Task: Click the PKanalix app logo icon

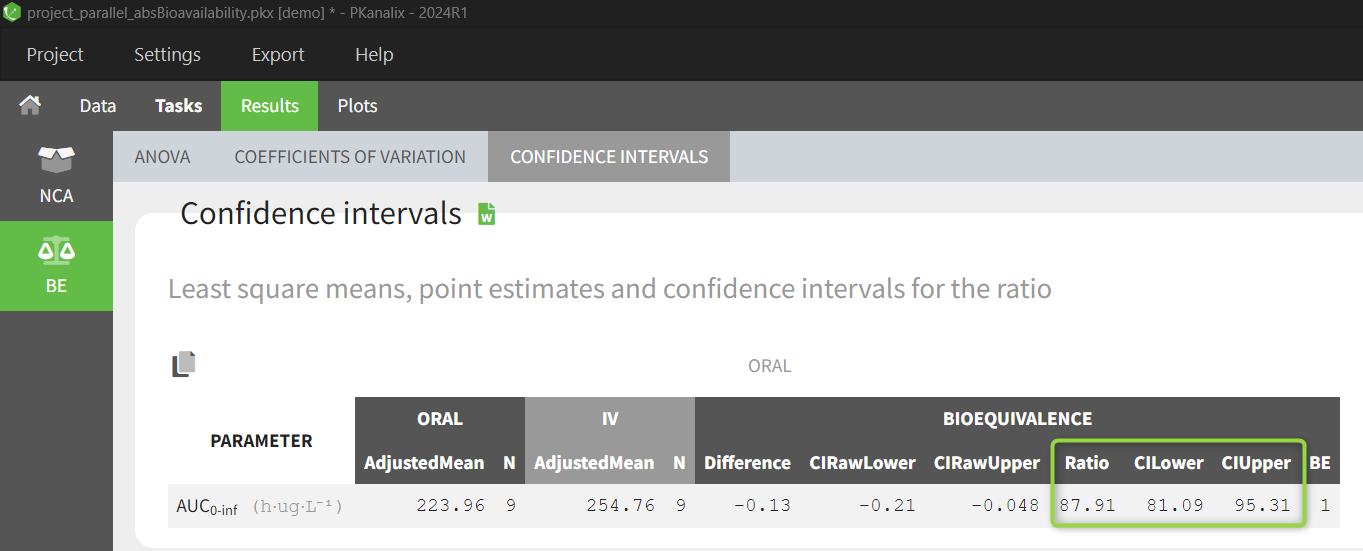Action: [x=12, y=13]
